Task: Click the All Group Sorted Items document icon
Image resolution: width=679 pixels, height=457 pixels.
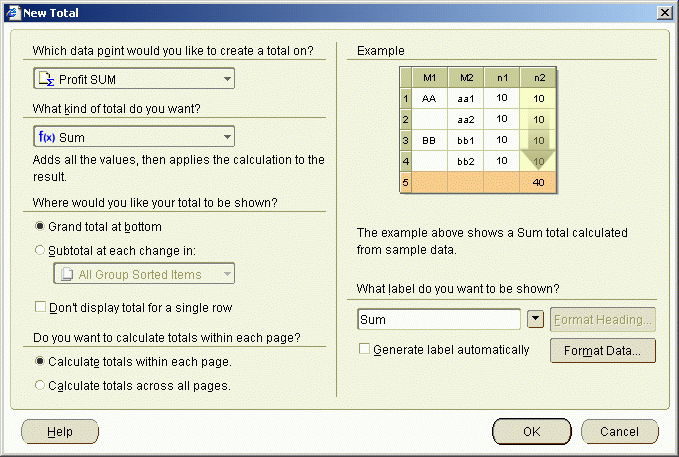Action: (x=67, y=274)
